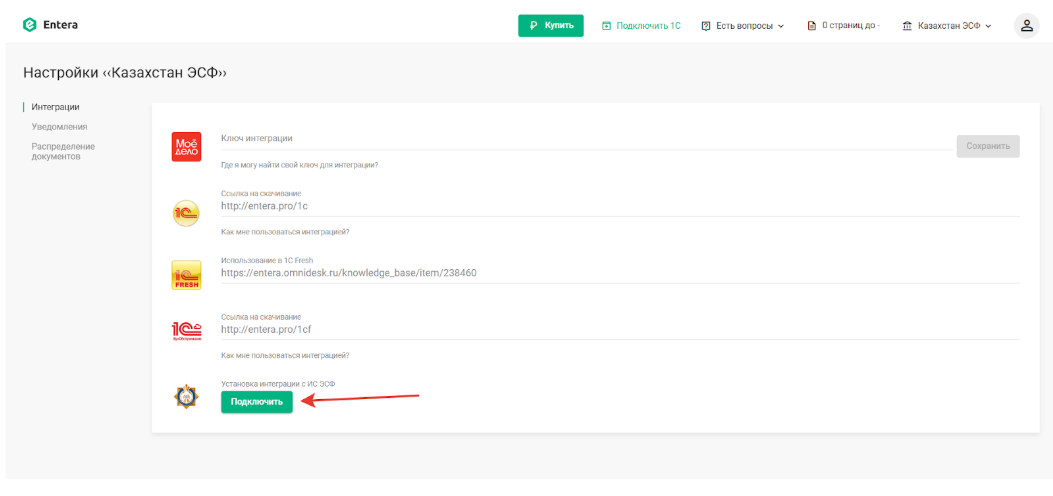1053x496 pixels.
Task: Open the user profile avatar
Action: (1026, 26)
